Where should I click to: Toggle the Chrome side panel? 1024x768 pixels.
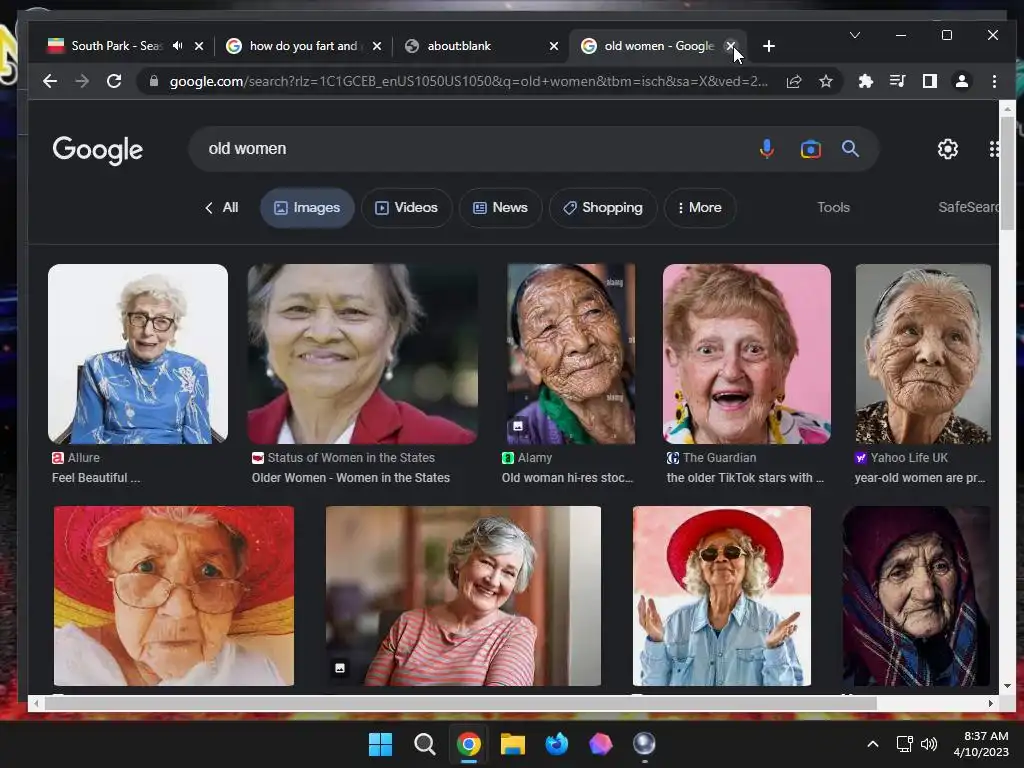click(x=929, y=81)
